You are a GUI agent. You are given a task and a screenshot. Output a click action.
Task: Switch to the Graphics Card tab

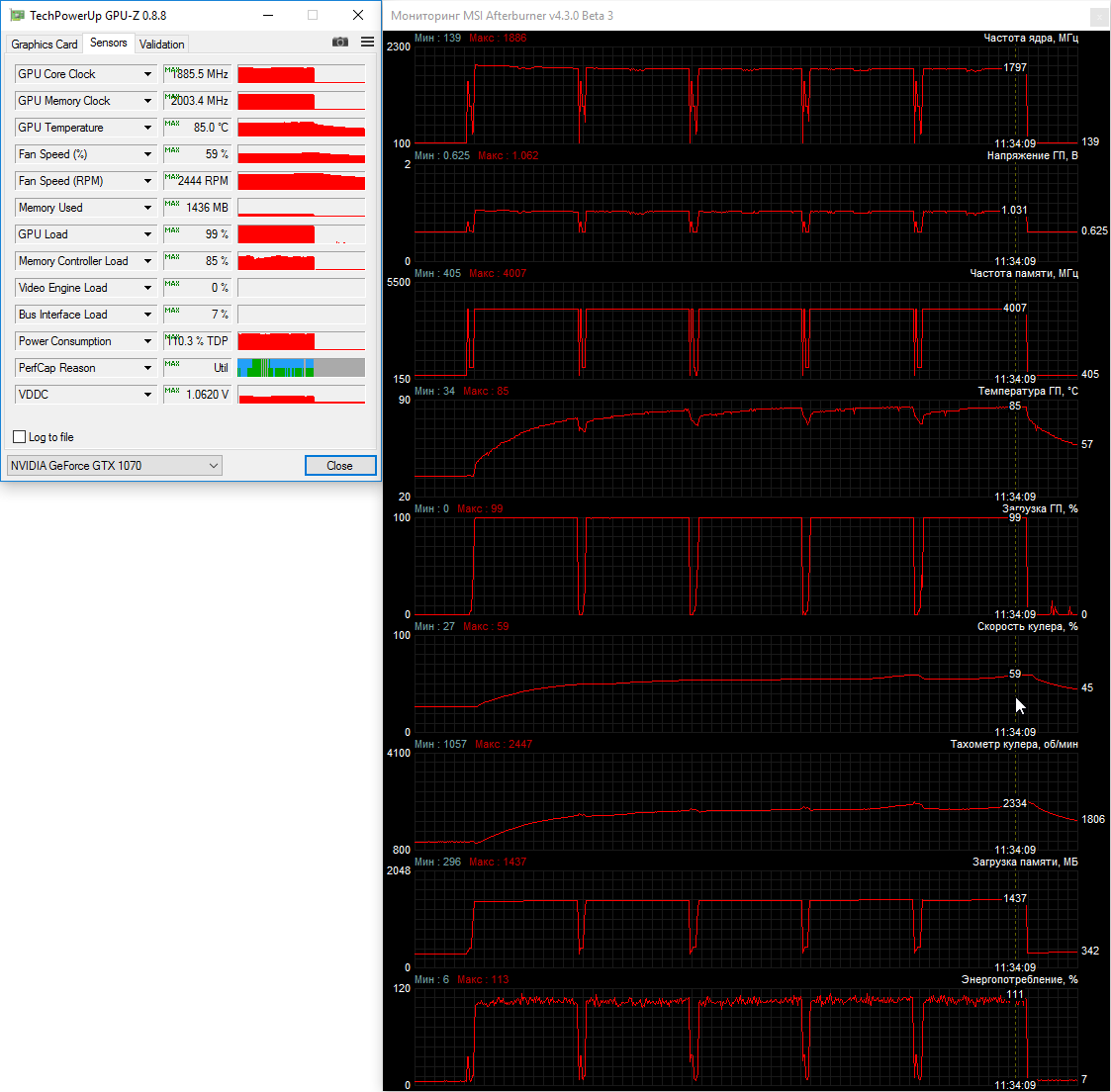(x=45, y=45)
